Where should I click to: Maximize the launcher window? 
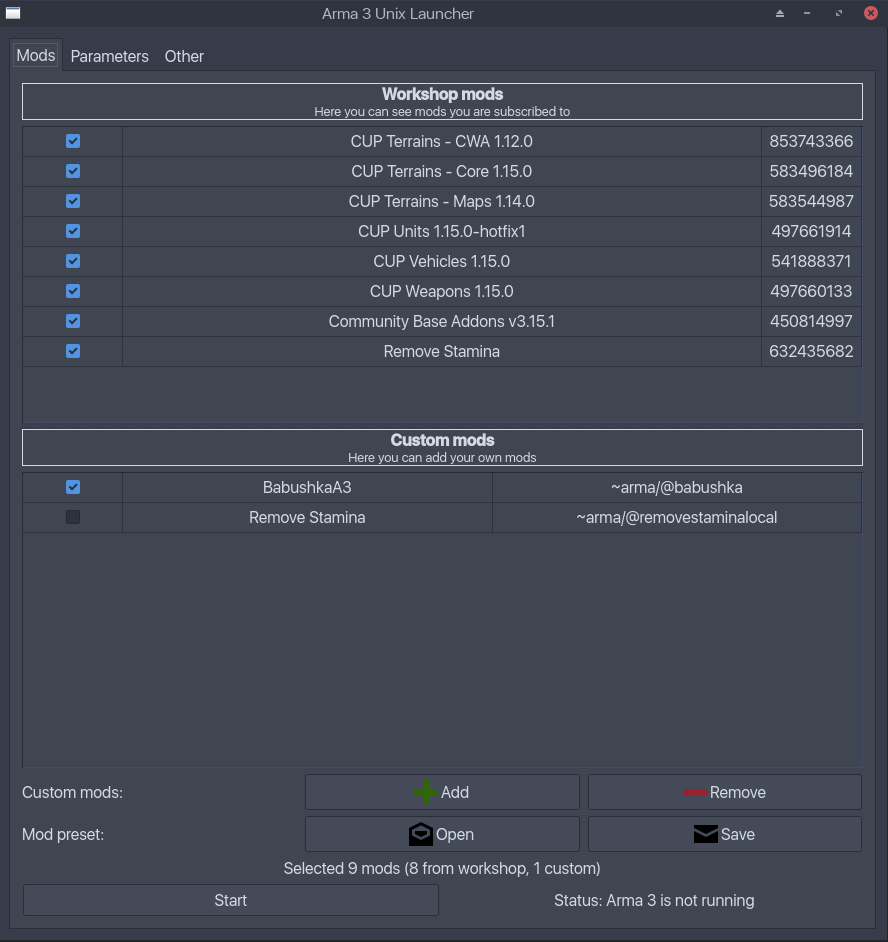pos(839,13)
